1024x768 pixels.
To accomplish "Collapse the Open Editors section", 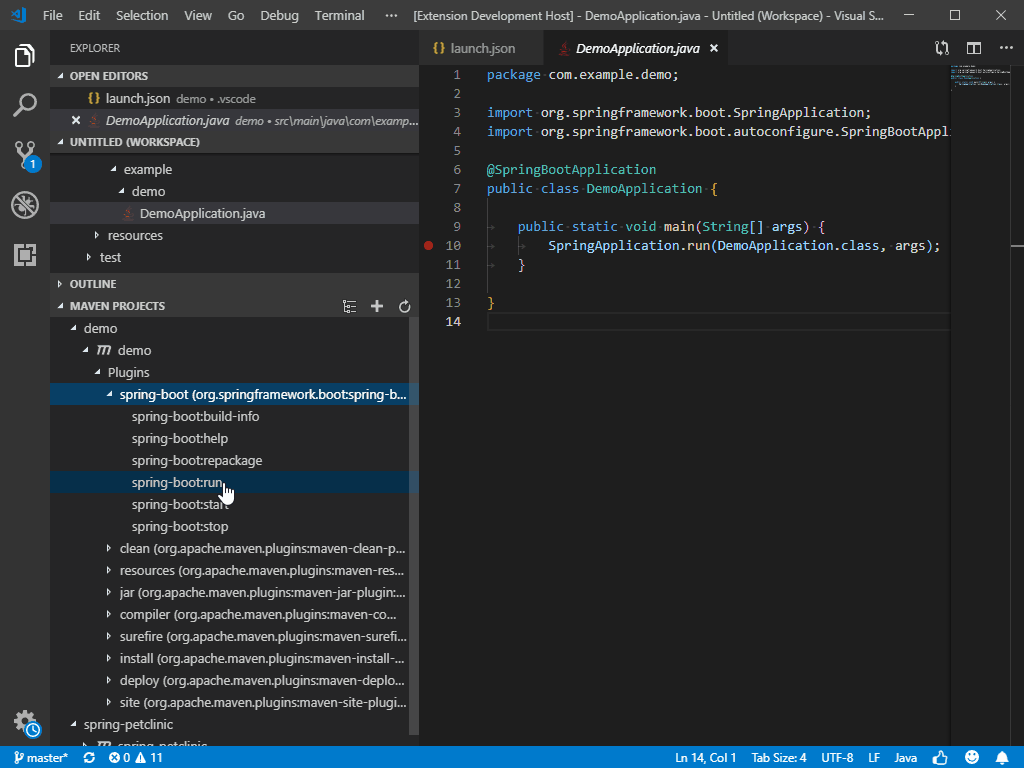I will coord(60,76).
